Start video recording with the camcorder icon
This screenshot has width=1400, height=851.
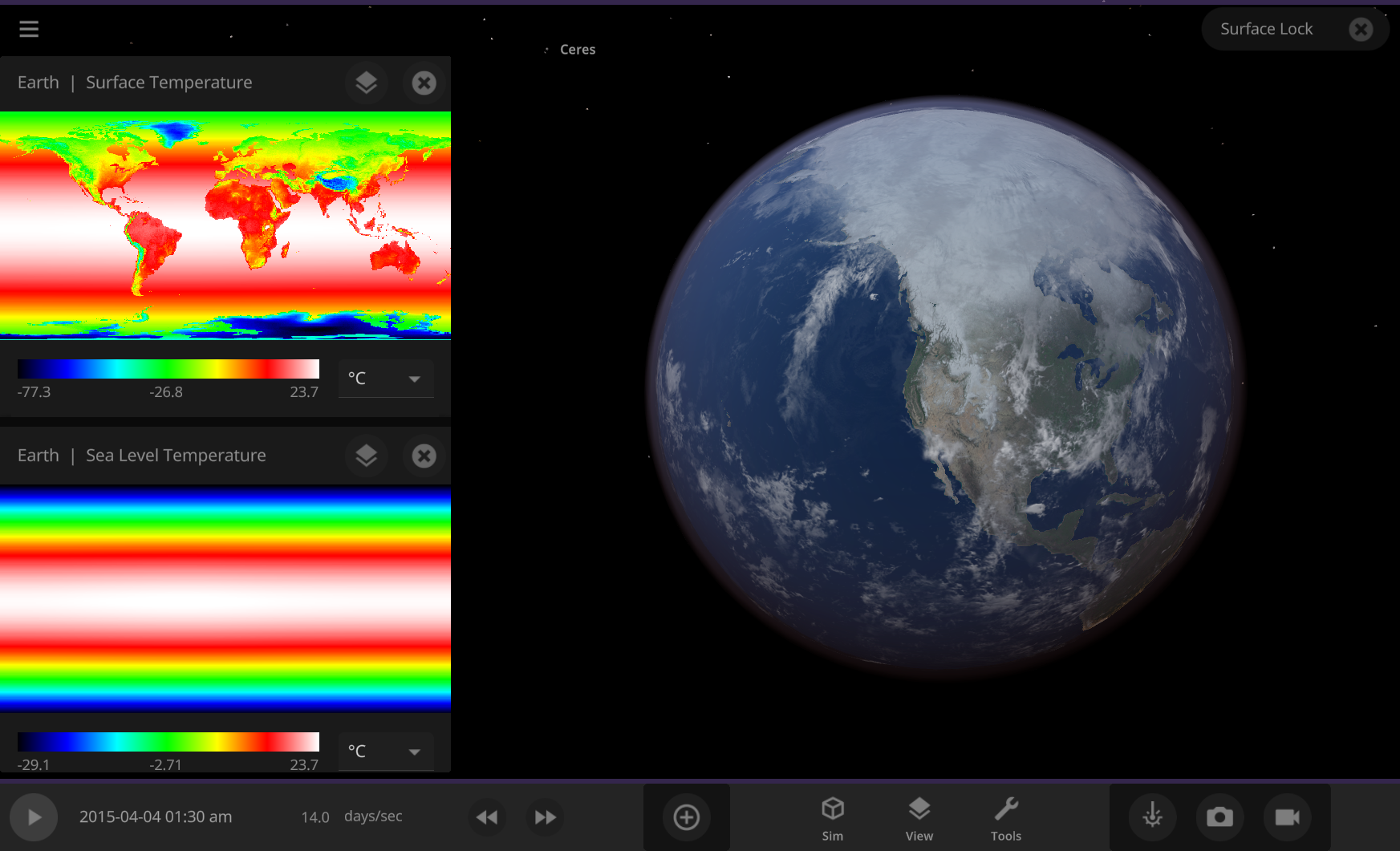pos(1287,817)
